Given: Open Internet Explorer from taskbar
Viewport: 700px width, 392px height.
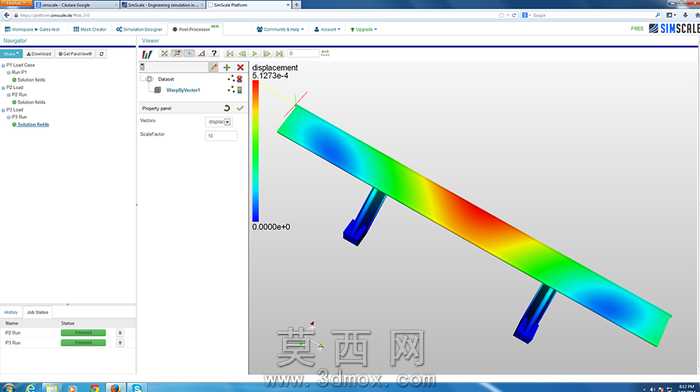Looking at the screenshot, I should [30, 388].
